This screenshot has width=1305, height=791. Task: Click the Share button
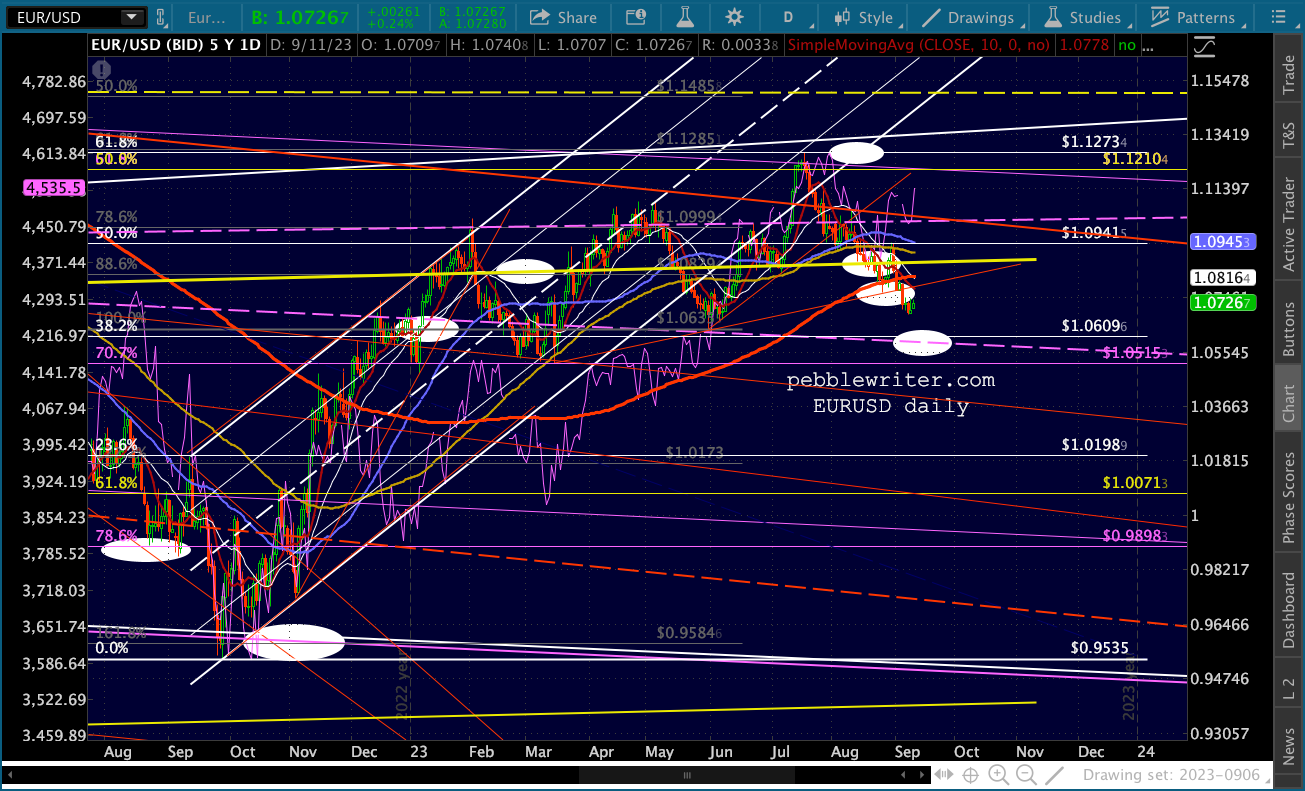563,17
